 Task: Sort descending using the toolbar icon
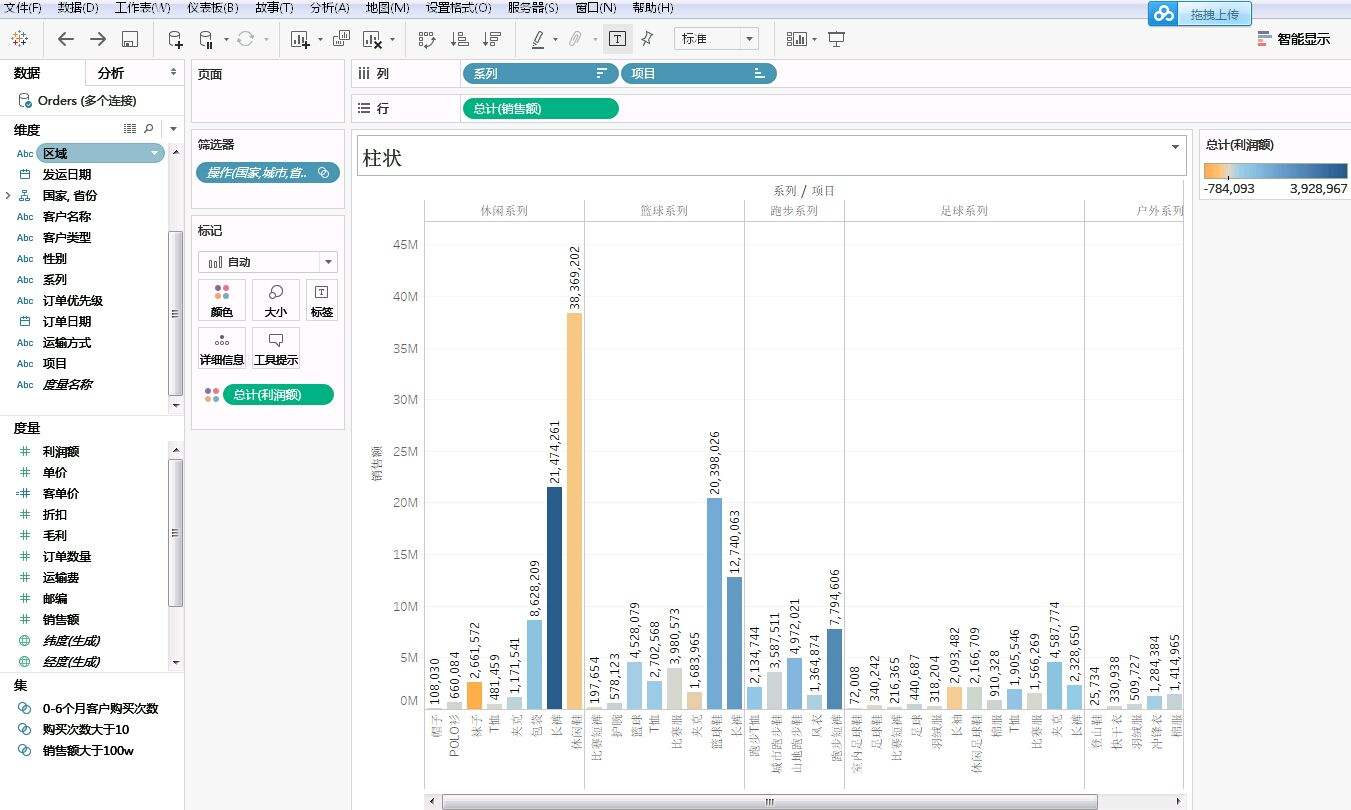(492, 39)
